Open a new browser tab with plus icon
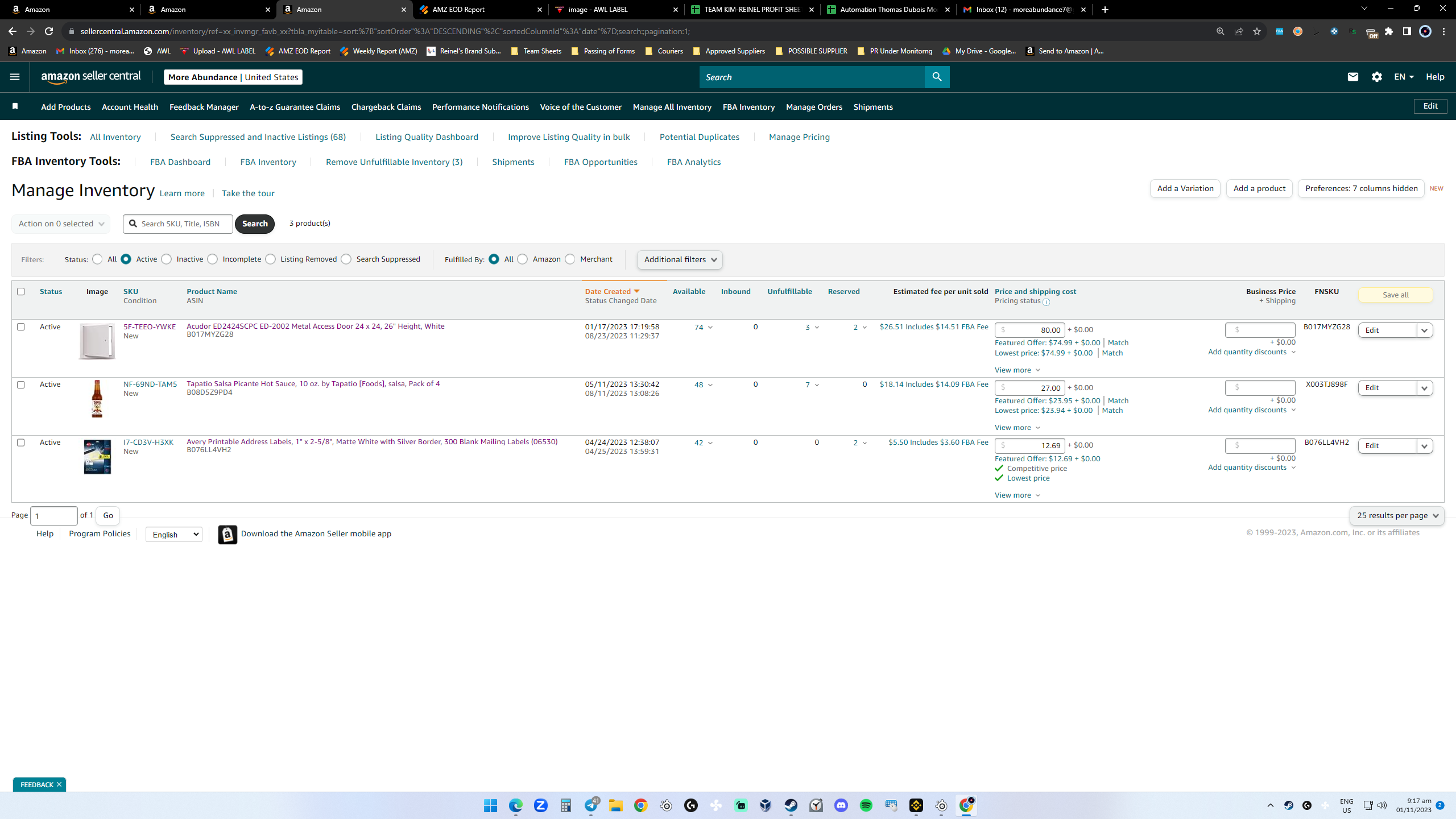The image size is (1456, 819). 1105,10
